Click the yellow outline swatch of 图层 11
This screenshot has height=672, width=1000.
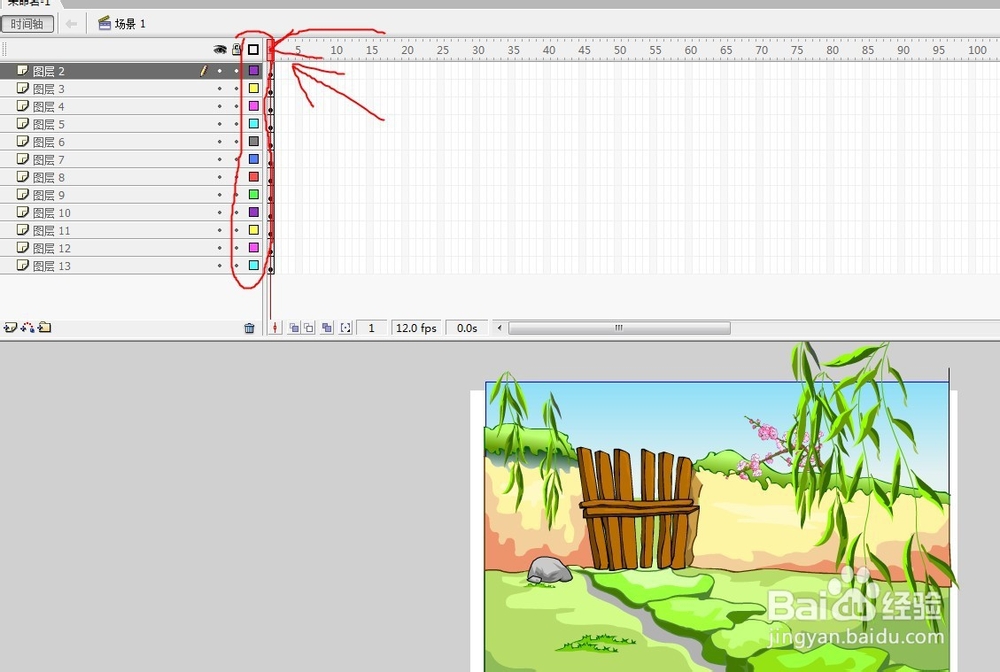[x=254, y=230]
